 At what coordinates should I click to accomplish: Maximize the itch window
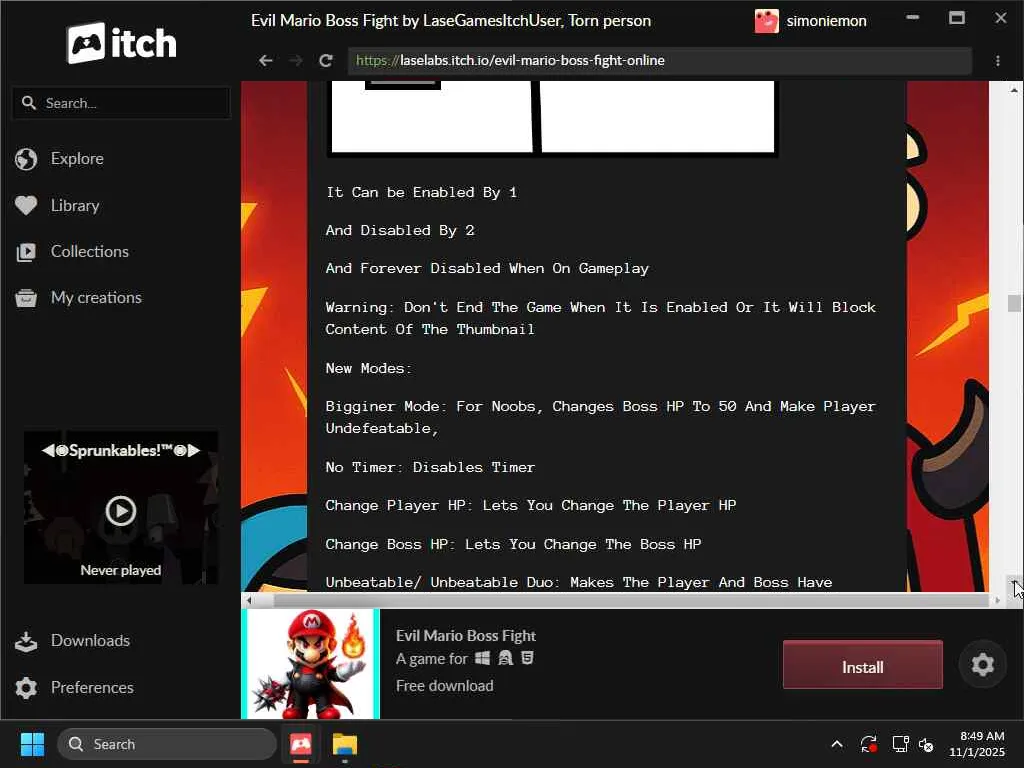[x=957, y=18]
